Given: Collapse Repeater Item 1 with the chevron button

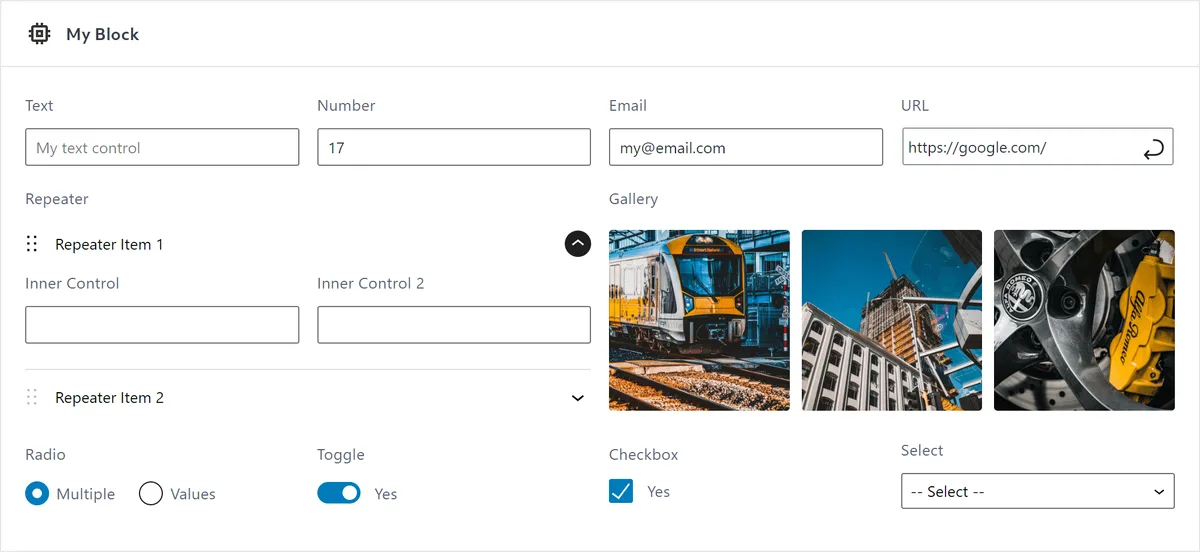Looking at the screenshot, I should (578, 243).
